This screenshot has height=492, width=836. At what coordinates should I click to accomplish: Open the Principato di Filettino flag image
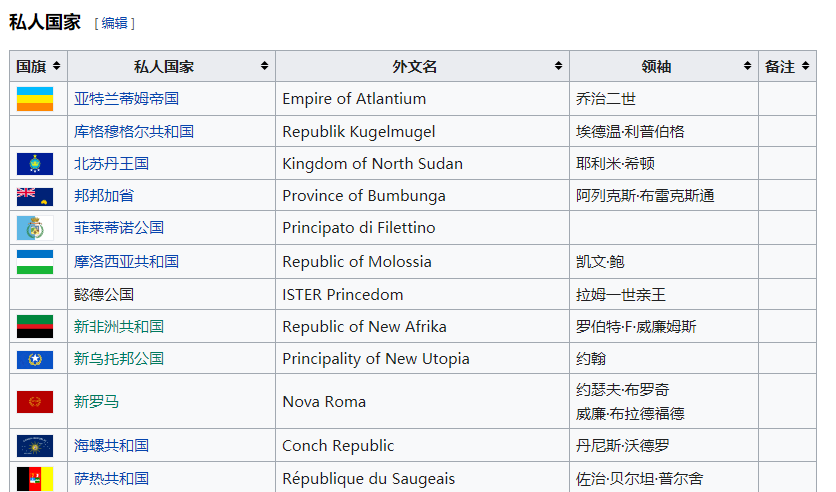[x=29, y=228]
